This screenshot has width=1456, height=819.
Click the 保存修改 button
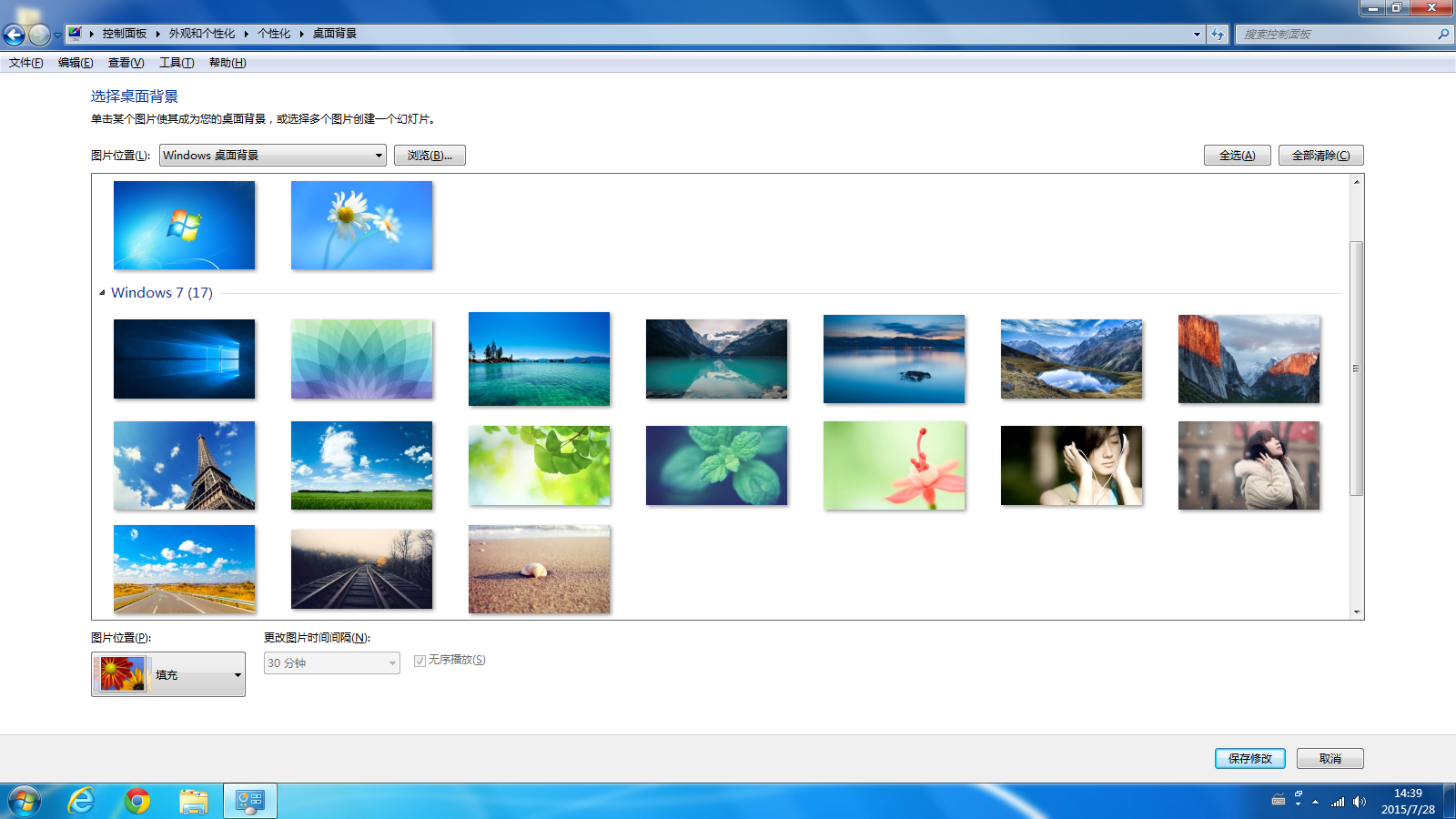click(x=1250, y=758)
